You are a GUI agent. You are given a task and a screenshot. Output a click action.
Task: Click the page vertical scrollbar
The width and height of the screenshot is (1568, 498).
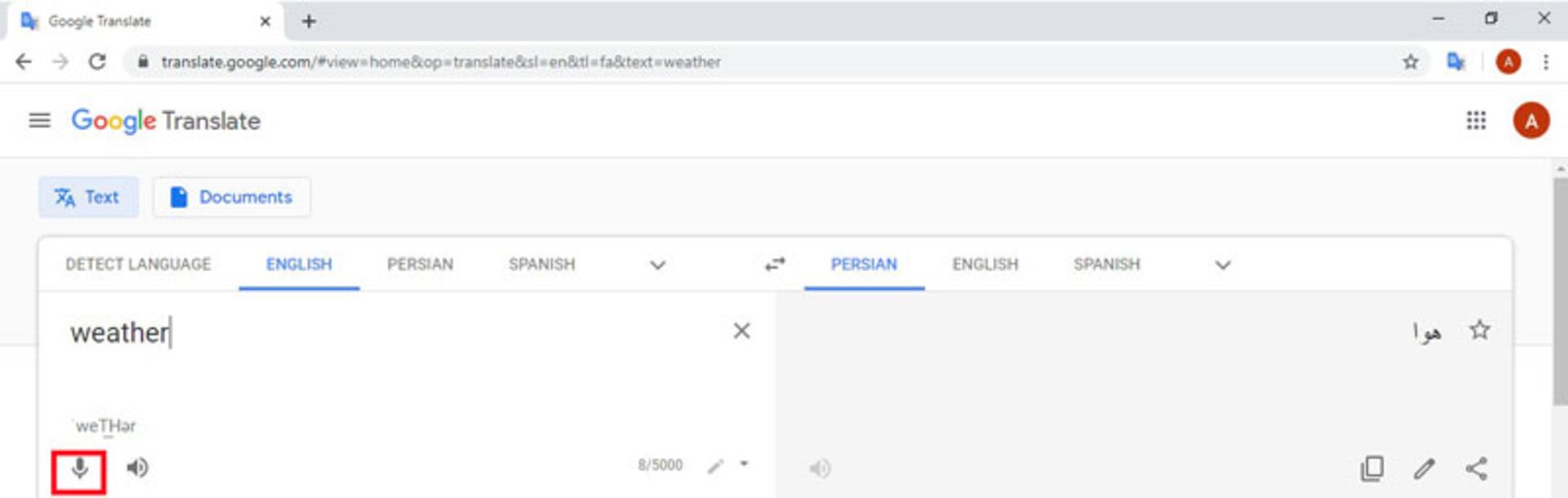tap(1560, 290)
